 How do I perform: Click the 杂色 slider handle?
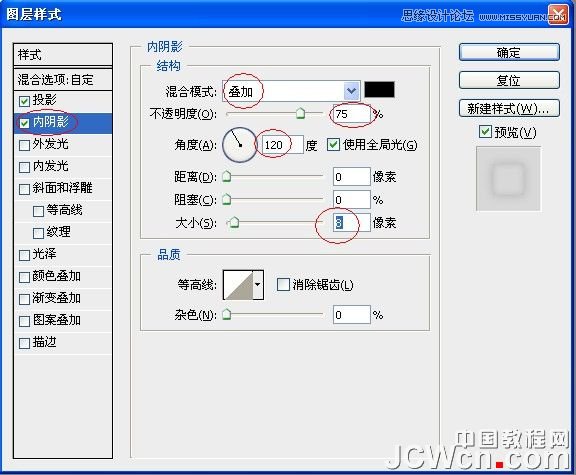[227, 314]
